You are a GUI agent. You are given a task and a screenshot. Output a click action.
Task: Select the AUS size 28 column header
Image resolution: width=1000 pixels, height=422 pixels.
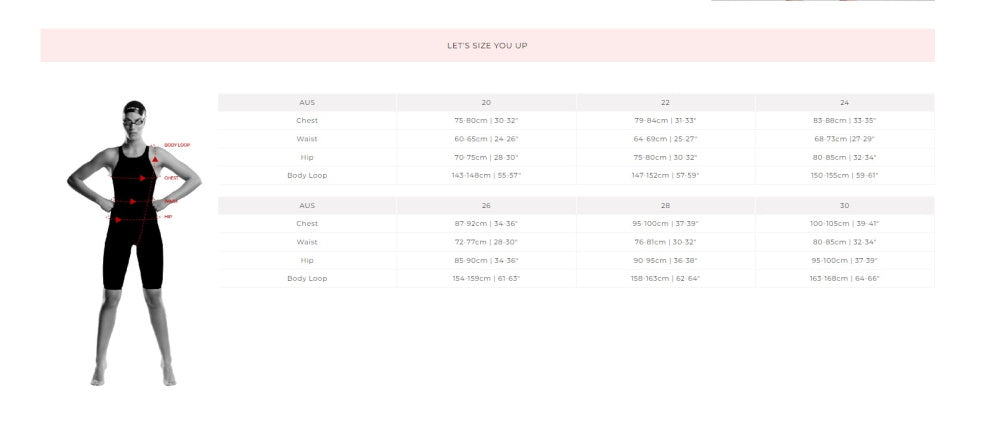coord(665,205)
